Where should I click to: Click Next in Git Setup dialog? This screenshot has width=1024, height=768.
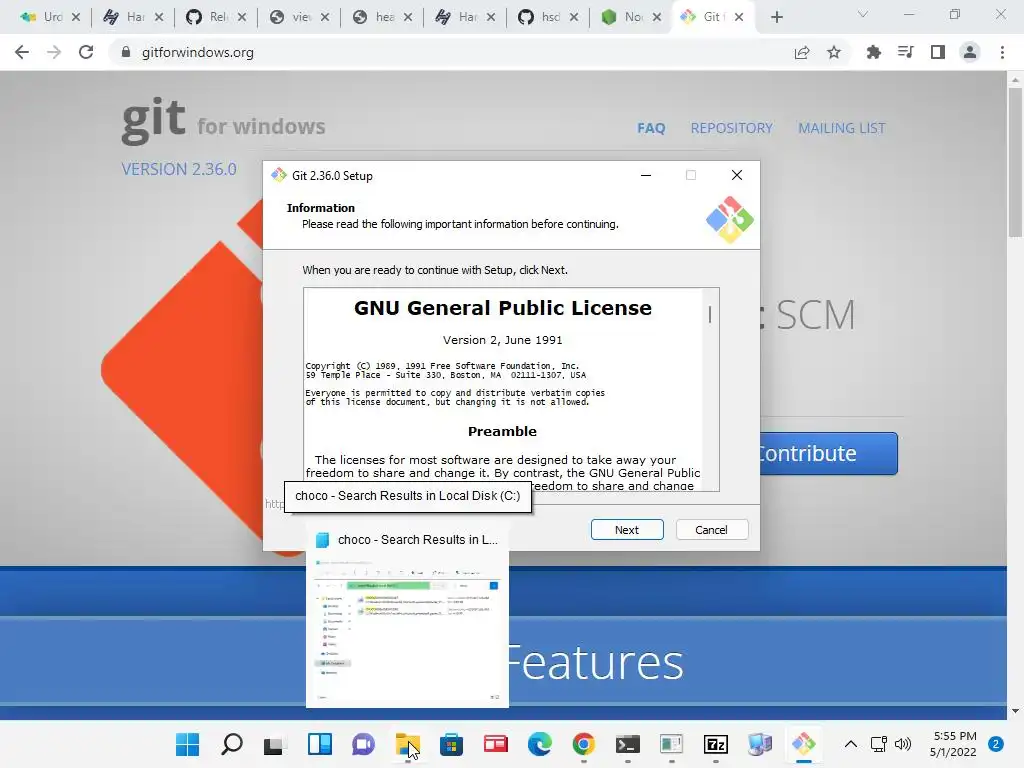pyautogui.click(x=627, y=530)
